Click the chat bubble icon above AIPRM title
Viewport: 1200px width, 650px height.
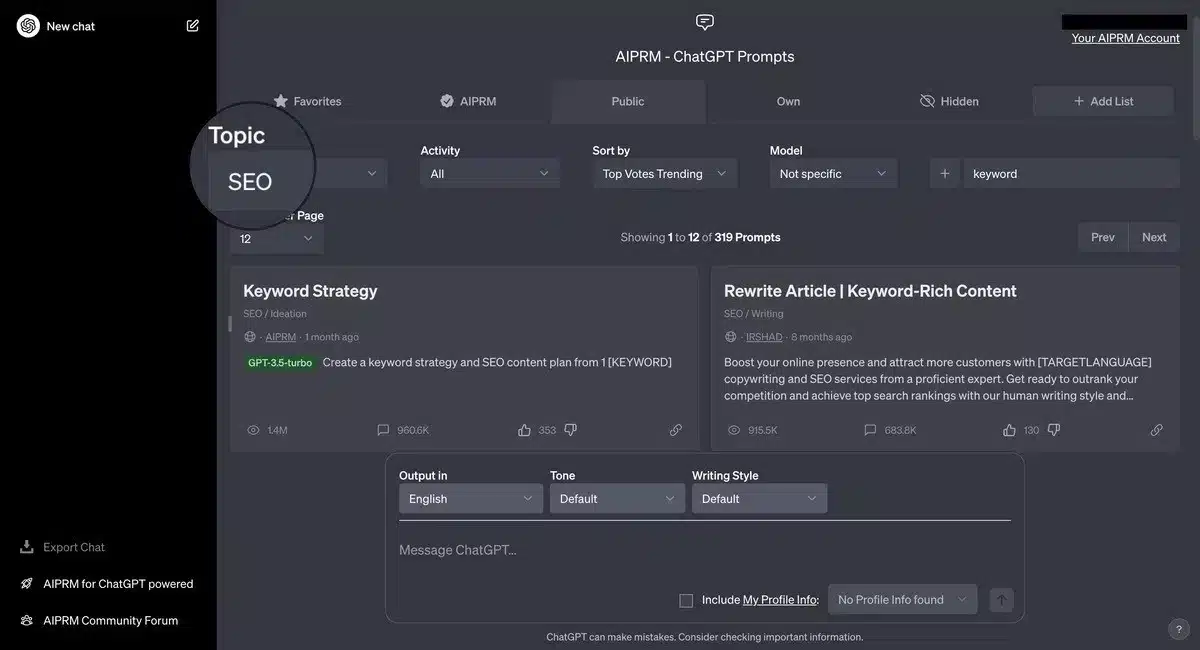point(705,23)
